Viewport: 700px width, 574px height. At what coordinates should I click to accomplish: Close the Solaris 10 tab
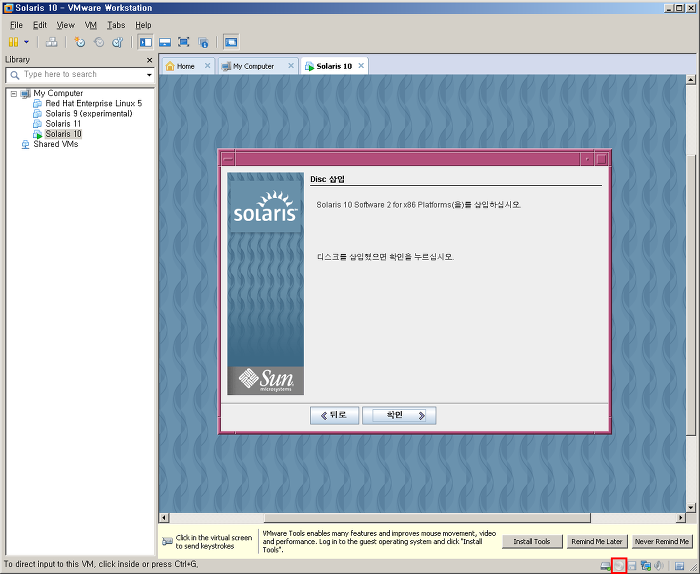pyautogui.click(x=361, y=66)
